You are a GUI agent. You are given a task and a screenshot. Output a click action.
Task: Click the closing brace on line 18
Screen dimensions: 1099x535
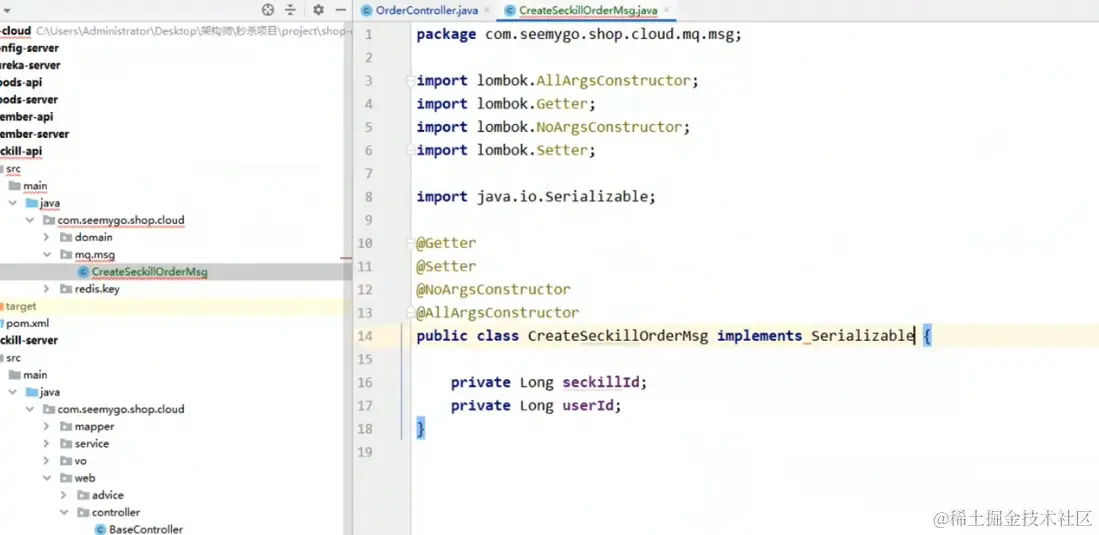[421, 428]
